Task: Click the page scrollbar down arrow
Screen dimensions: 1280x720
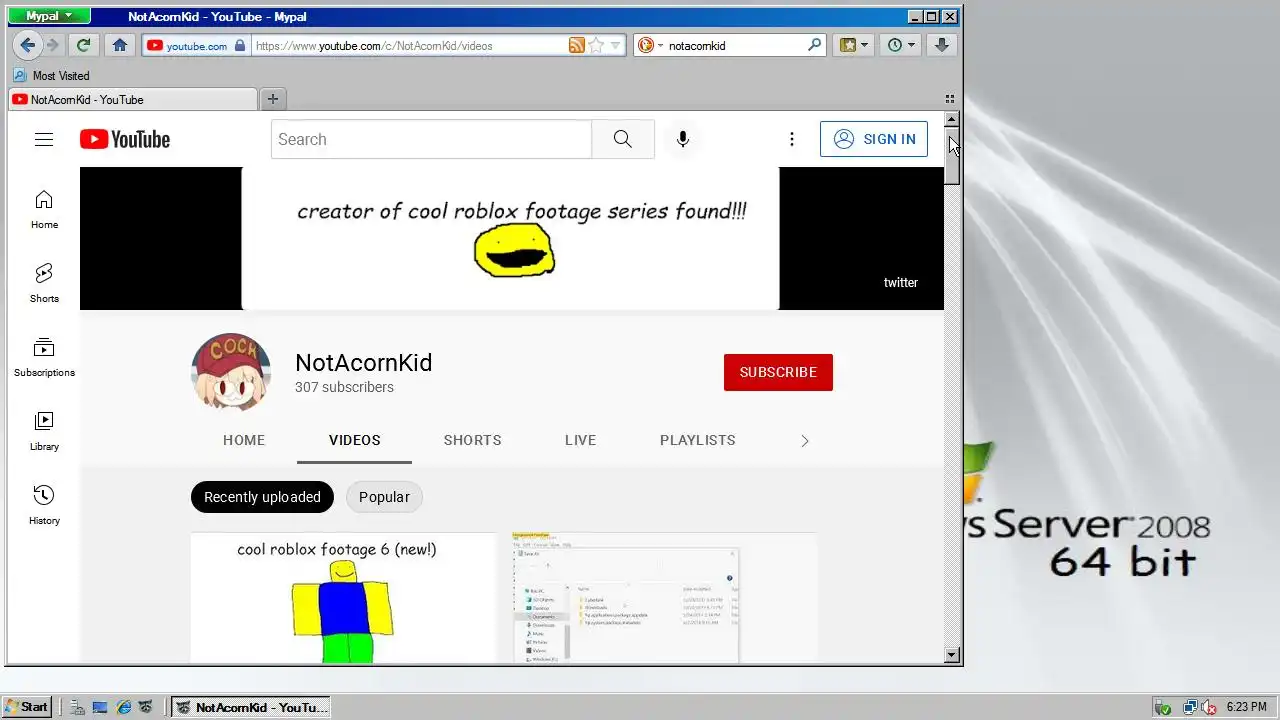Action: [x=952, y=655]
